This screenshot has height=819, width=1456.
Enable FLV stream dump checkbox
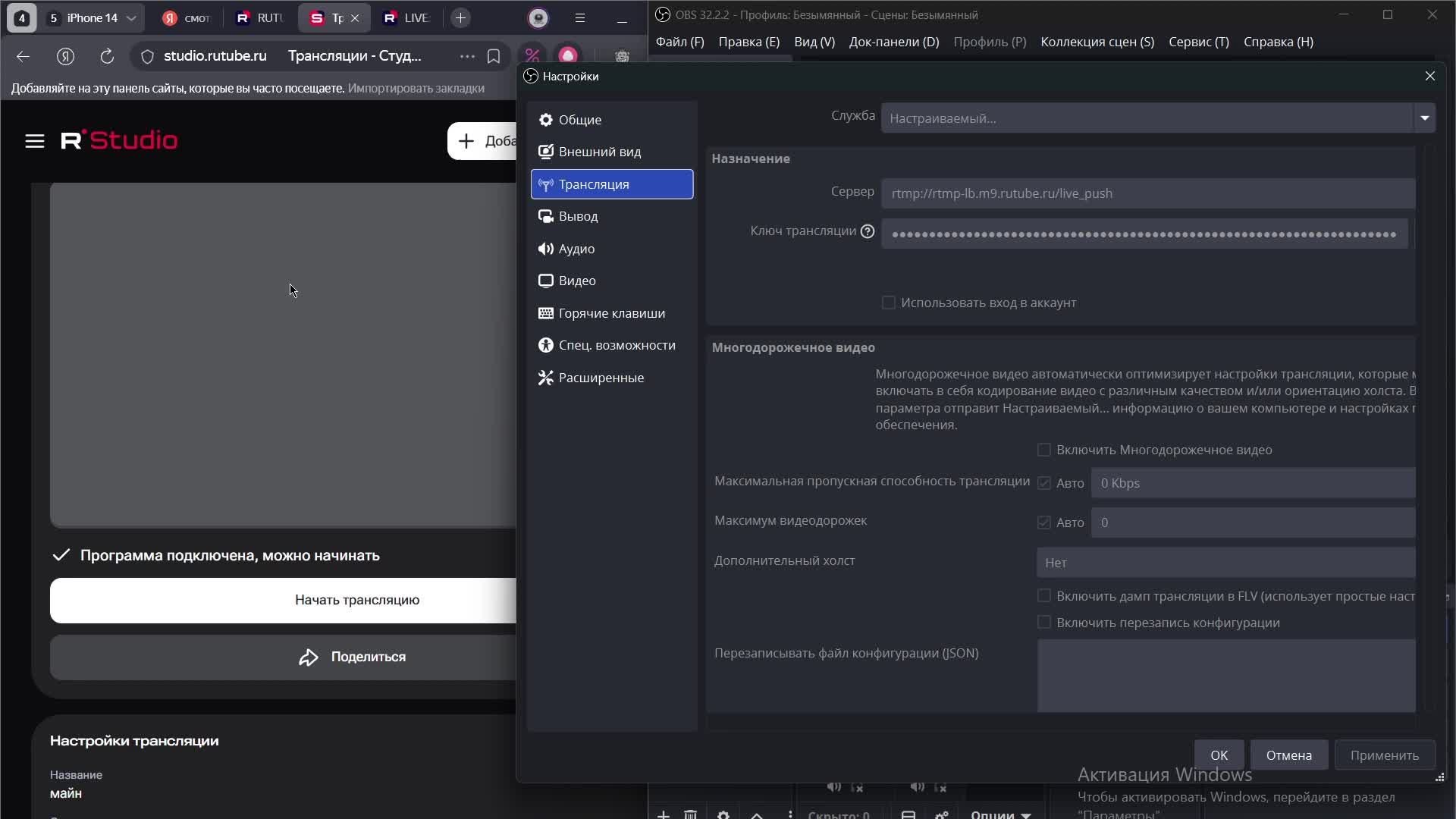1044,596
